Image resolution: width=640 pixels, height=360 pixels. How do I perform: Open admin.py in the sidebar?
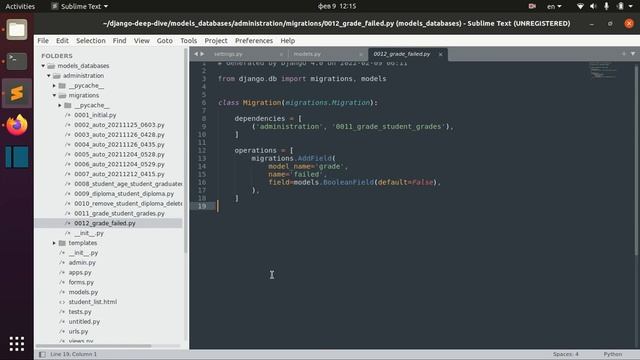(x=82, y=263)
